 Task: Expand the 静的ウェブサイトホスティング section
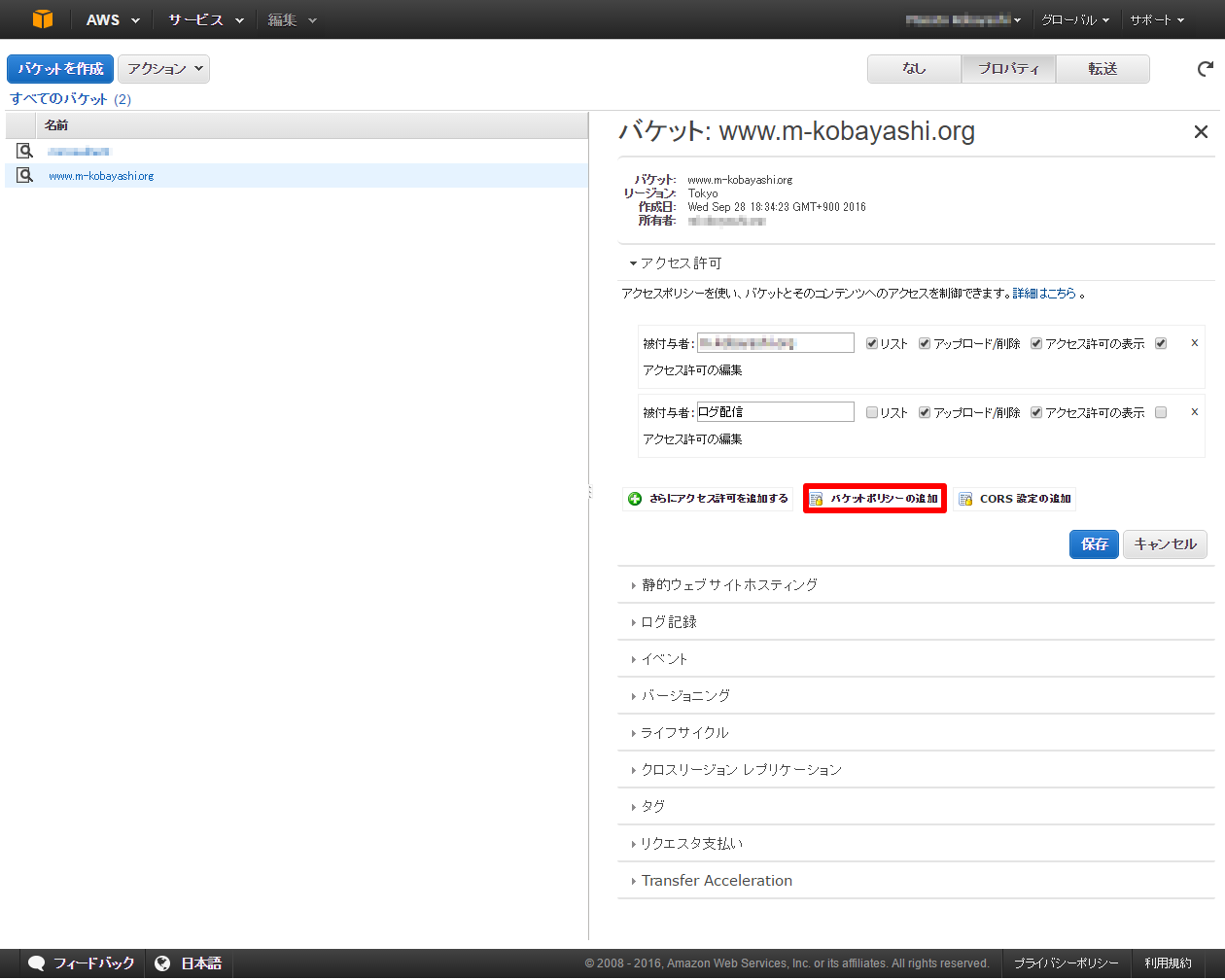(724, 585)
